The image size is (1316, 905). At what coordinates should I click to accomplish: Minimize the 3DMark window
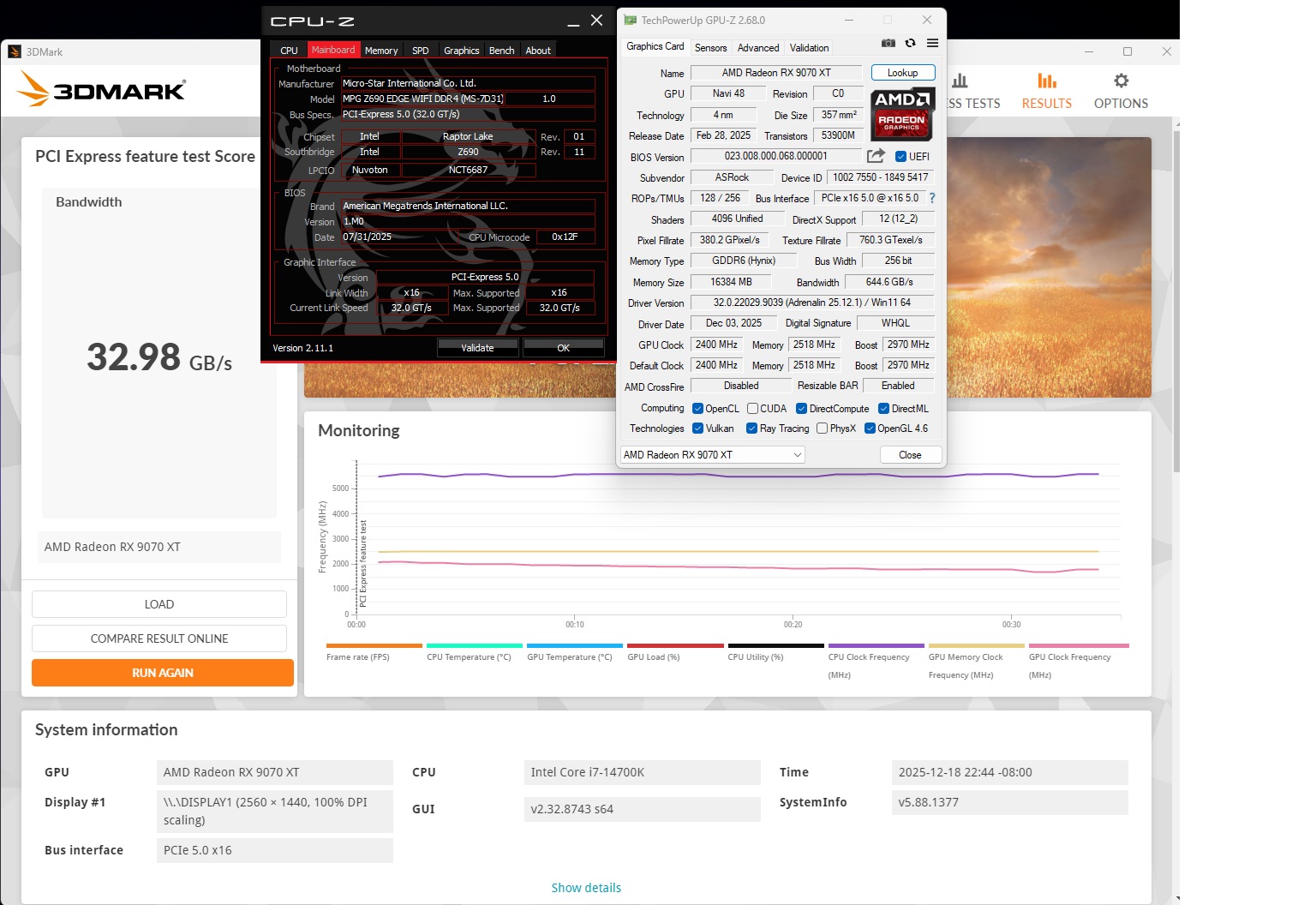tap(1090, 51)
